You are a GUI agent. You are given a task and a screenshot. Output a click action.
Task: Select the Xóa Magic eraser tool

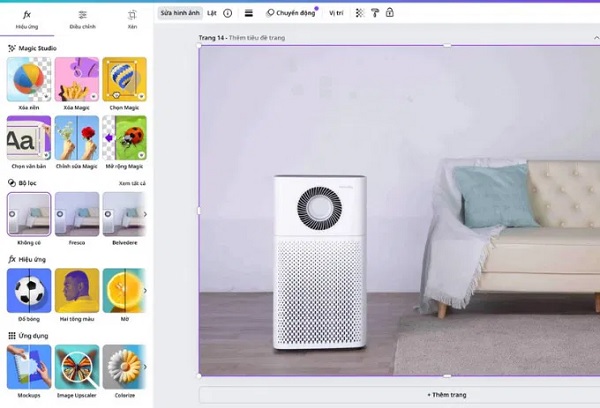click(77, 78)
